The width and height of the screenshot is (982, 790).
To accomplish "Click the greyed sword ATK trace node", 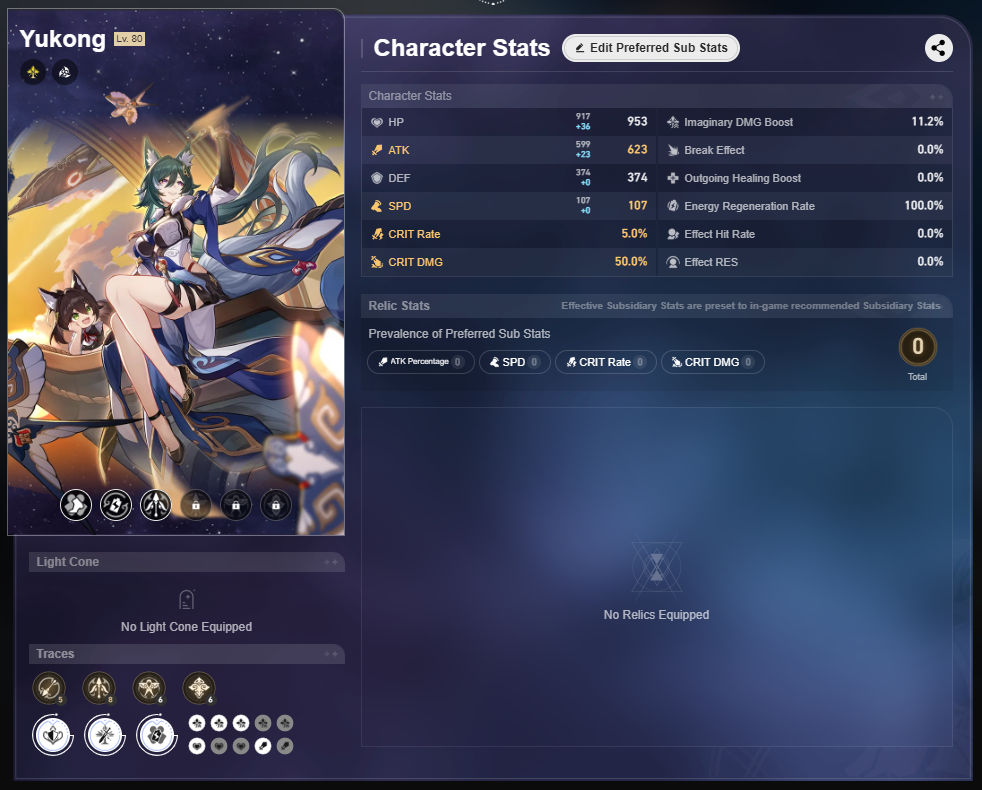I will tap(285, 746).
